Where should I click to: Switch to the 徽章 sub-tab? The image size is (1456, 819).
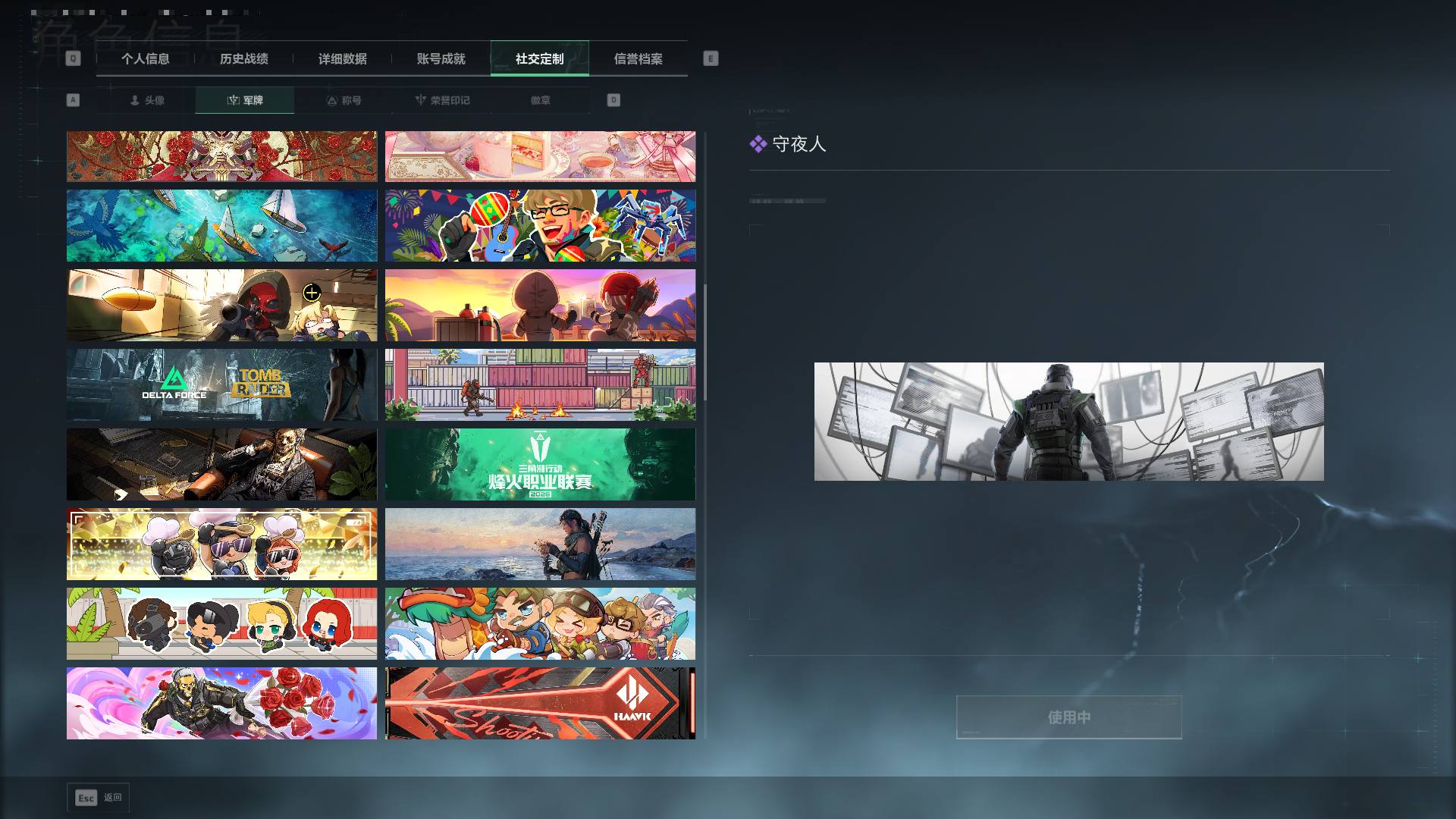[541, 100]
